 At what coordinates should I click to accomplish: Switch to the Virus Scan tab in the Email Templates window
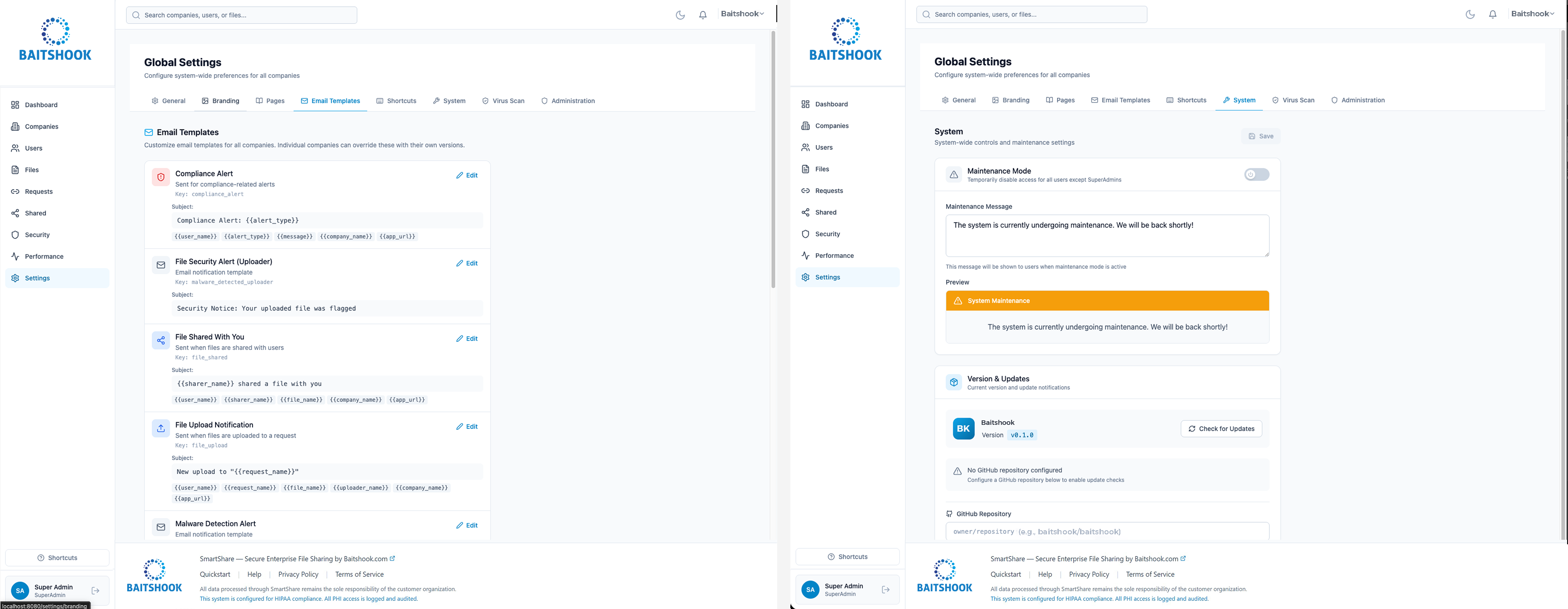[x=503, y=101]
